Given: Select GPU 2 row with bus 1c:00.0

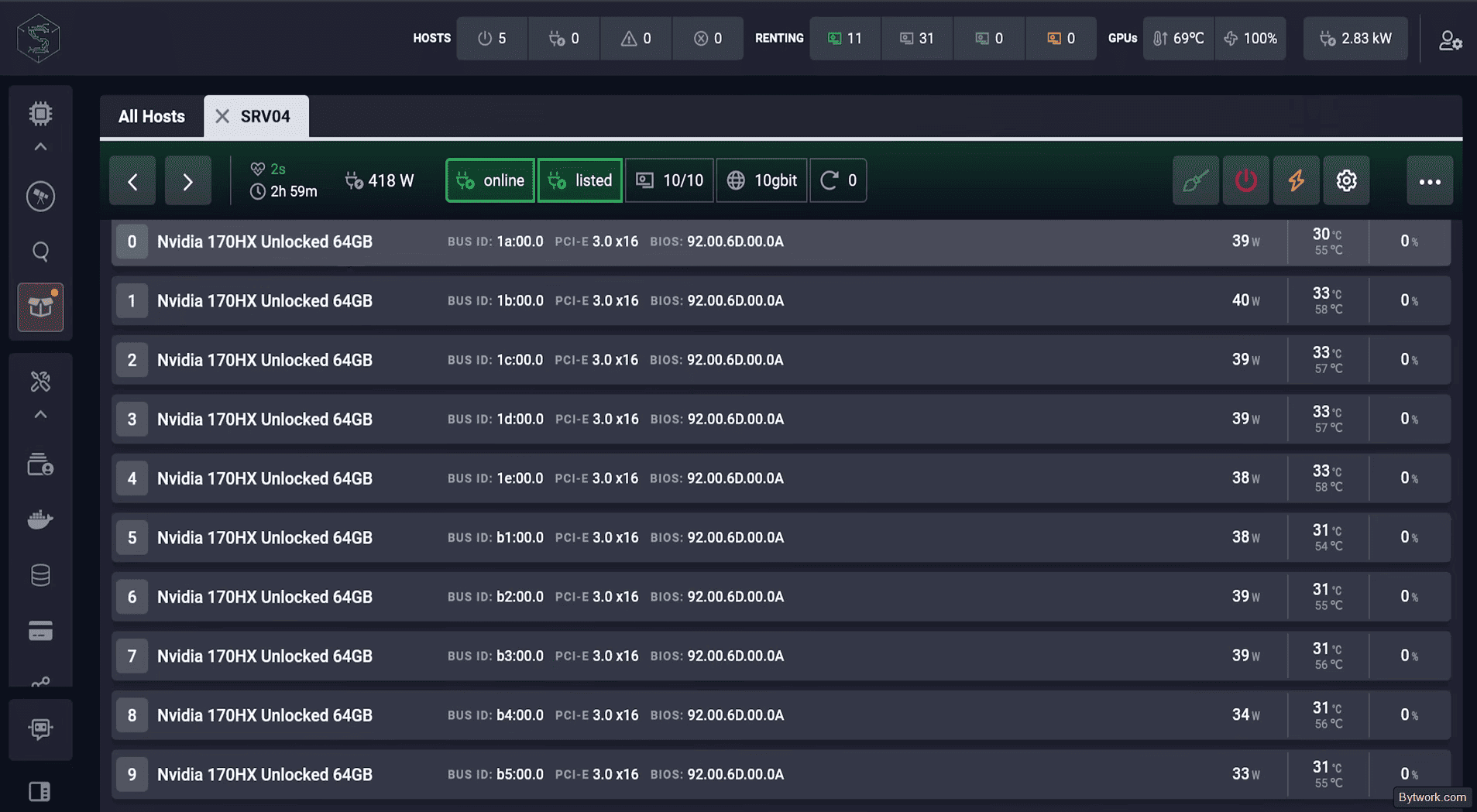Looking at the screenshot, I should tap(781, 360).
